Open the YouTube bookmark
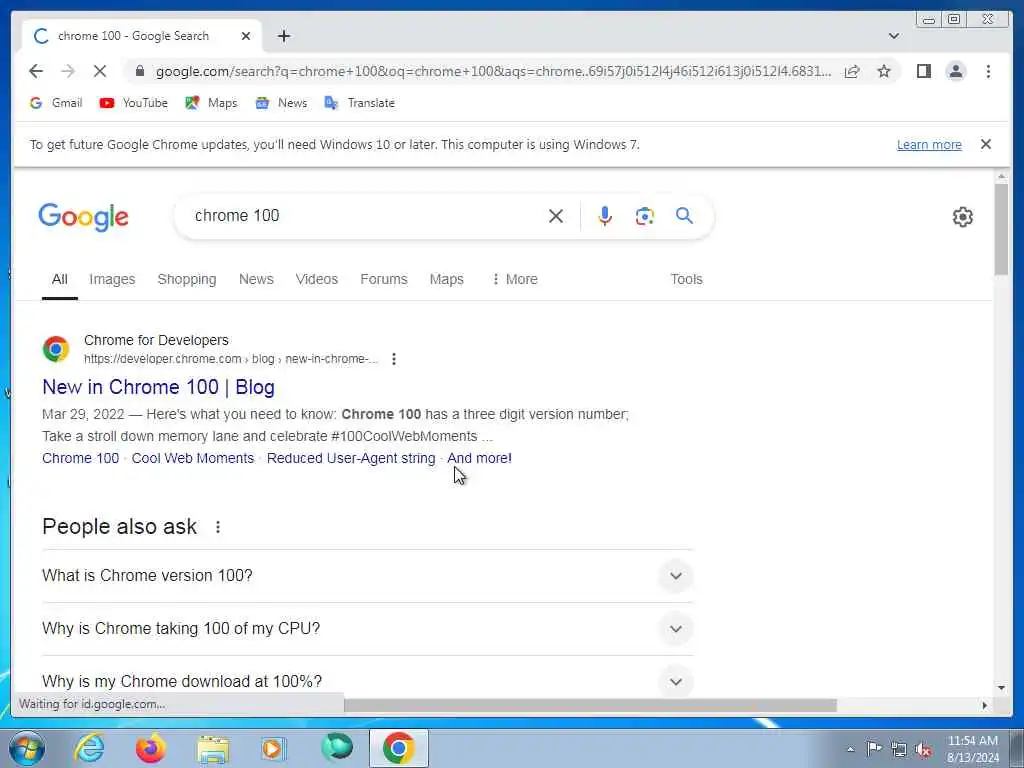 tap(133, 103)
